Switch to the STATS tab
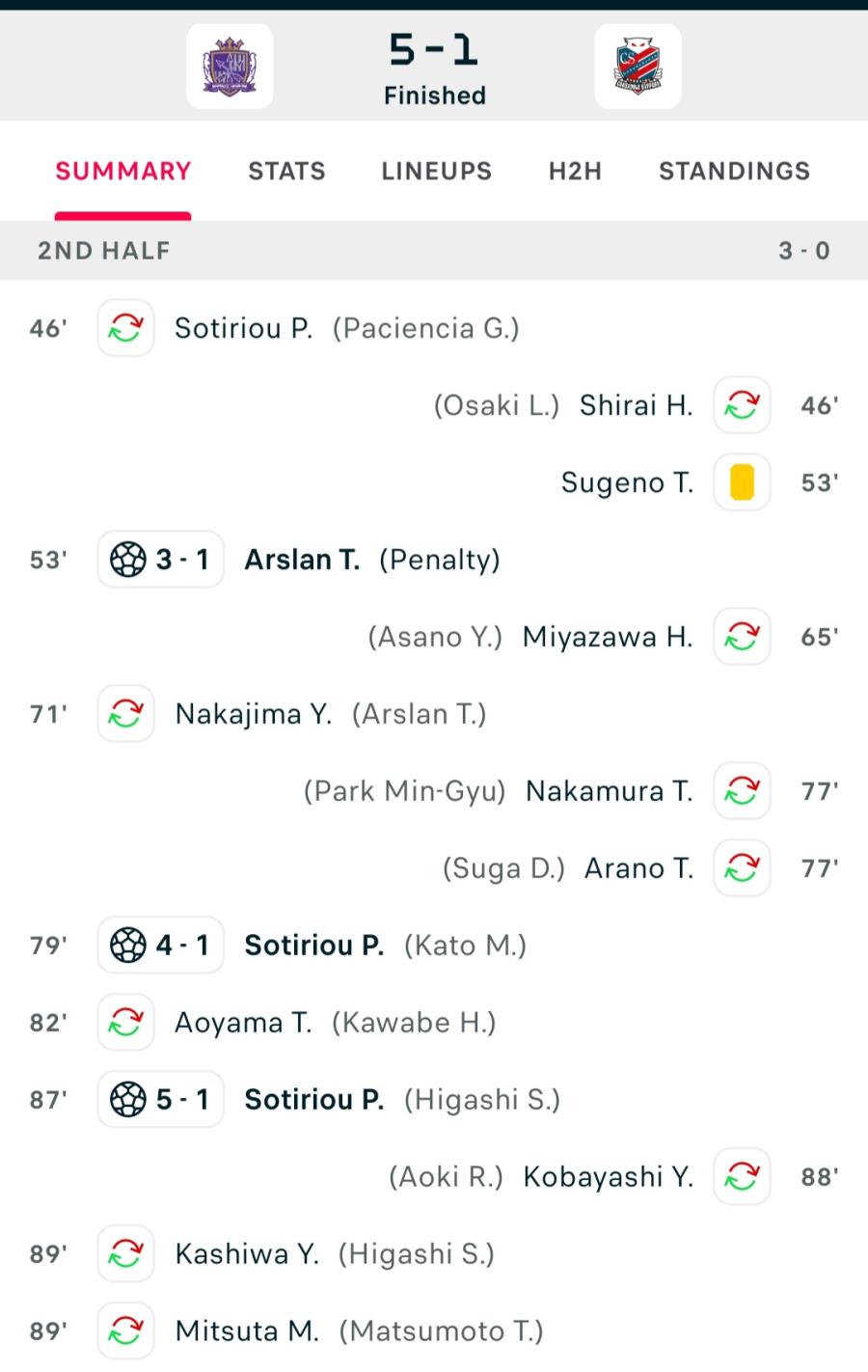This screenshot has width=868, height=1372. [x=286, y=171]
